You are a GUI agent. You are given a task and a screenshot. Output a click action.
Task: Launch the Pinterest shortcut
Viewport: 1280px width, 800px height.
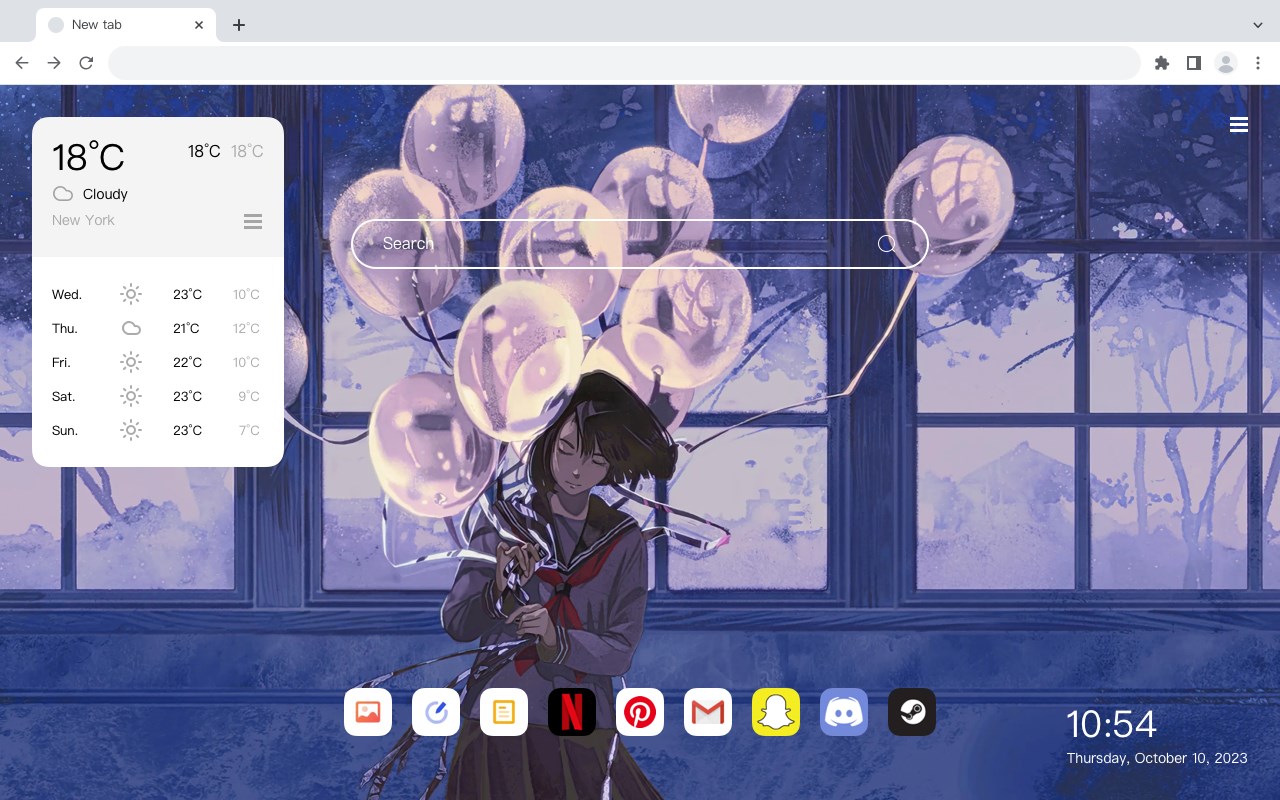[640, 712]
